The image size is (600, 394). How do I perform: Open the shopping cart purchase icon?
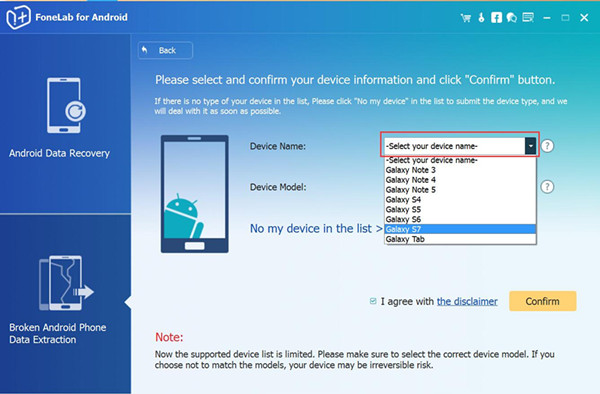point(466,18)
